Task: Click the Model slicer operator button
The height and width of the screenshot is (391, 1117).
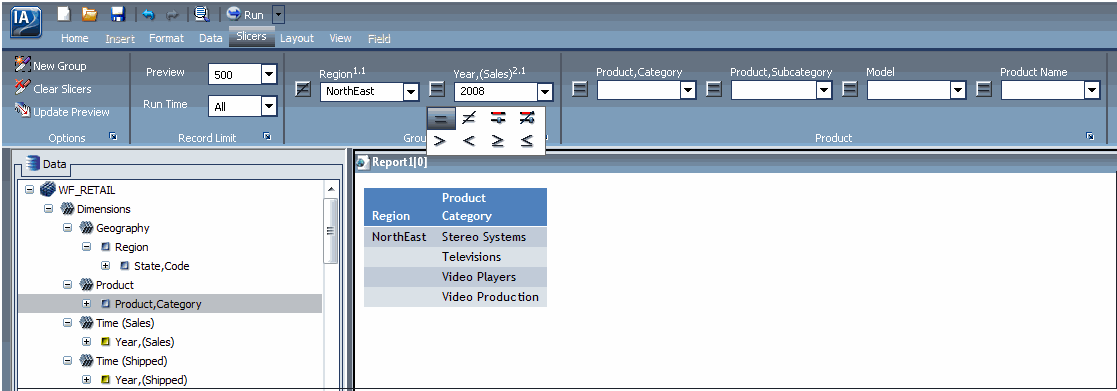Action: 850,90
